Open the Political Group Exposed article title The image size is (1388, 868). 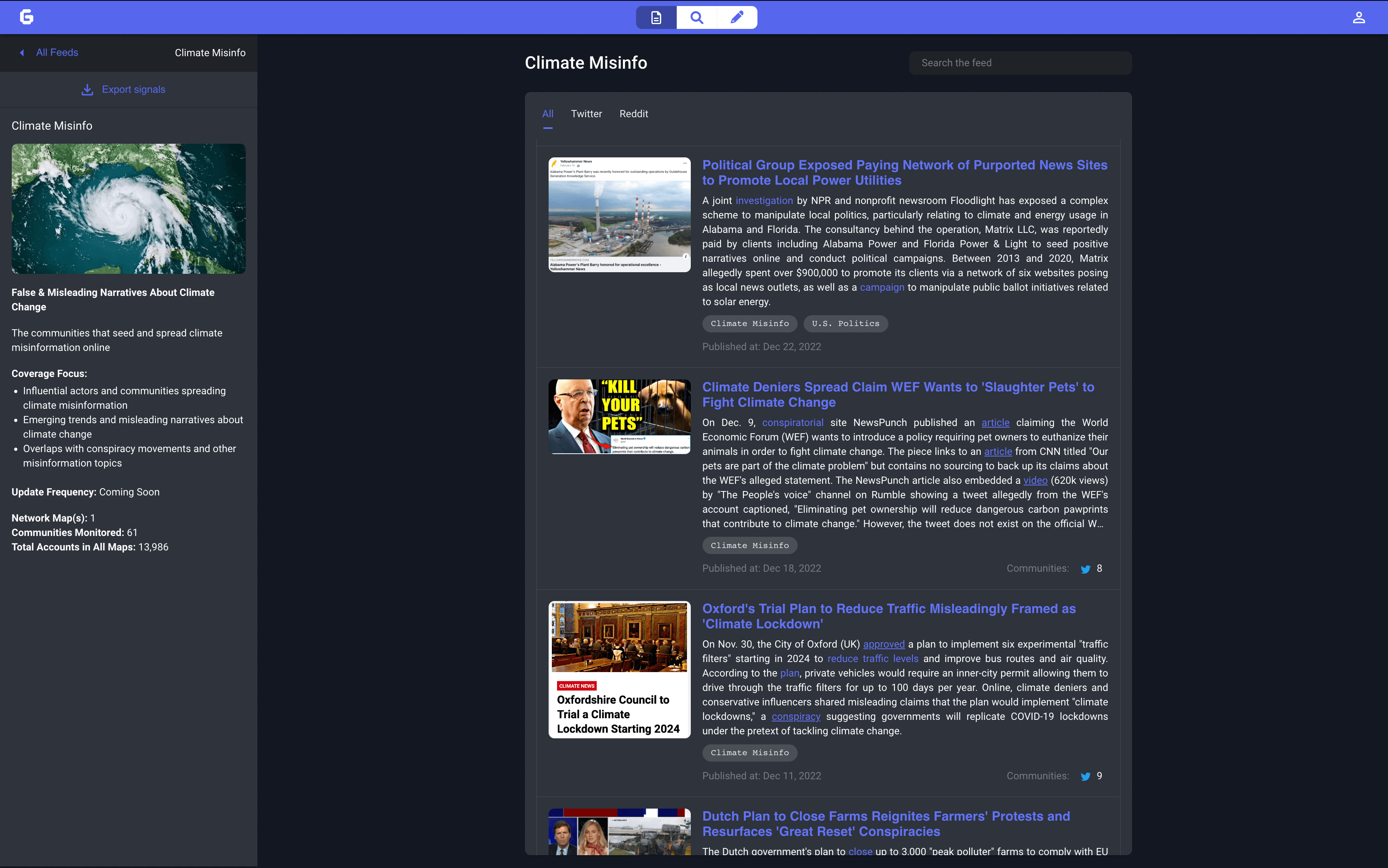904,172
